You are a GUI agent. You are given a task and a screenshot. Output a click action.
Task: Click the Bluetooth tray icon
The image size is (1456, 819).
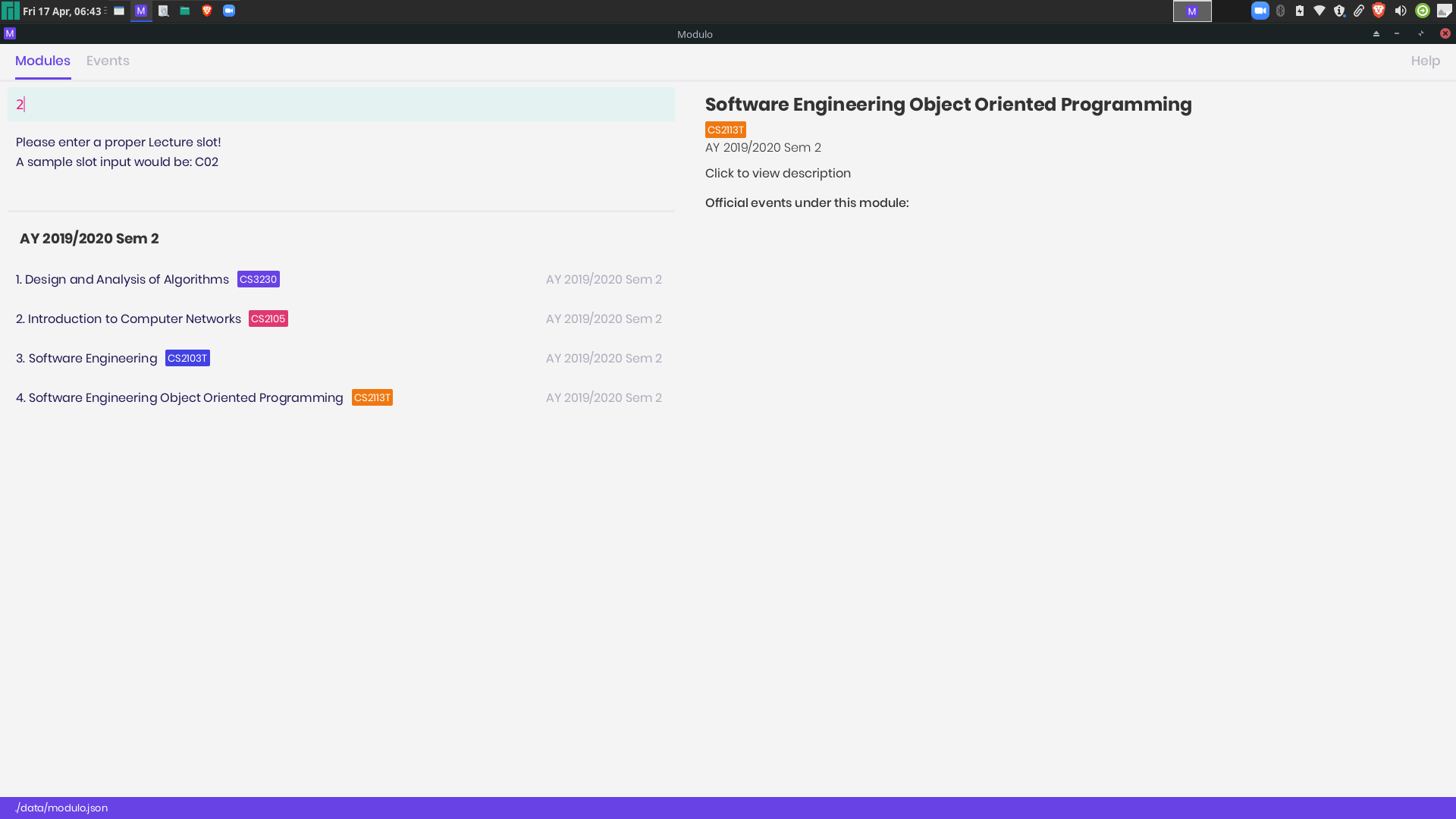coord(1281,11)
